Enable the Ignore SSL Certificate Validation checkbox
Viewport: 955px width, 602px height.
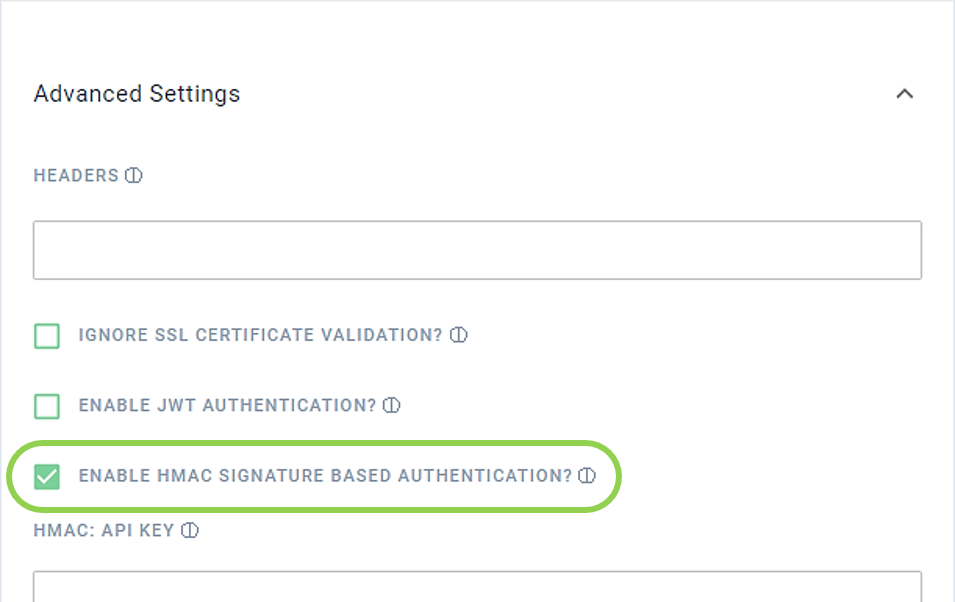(x=47, y=336)
